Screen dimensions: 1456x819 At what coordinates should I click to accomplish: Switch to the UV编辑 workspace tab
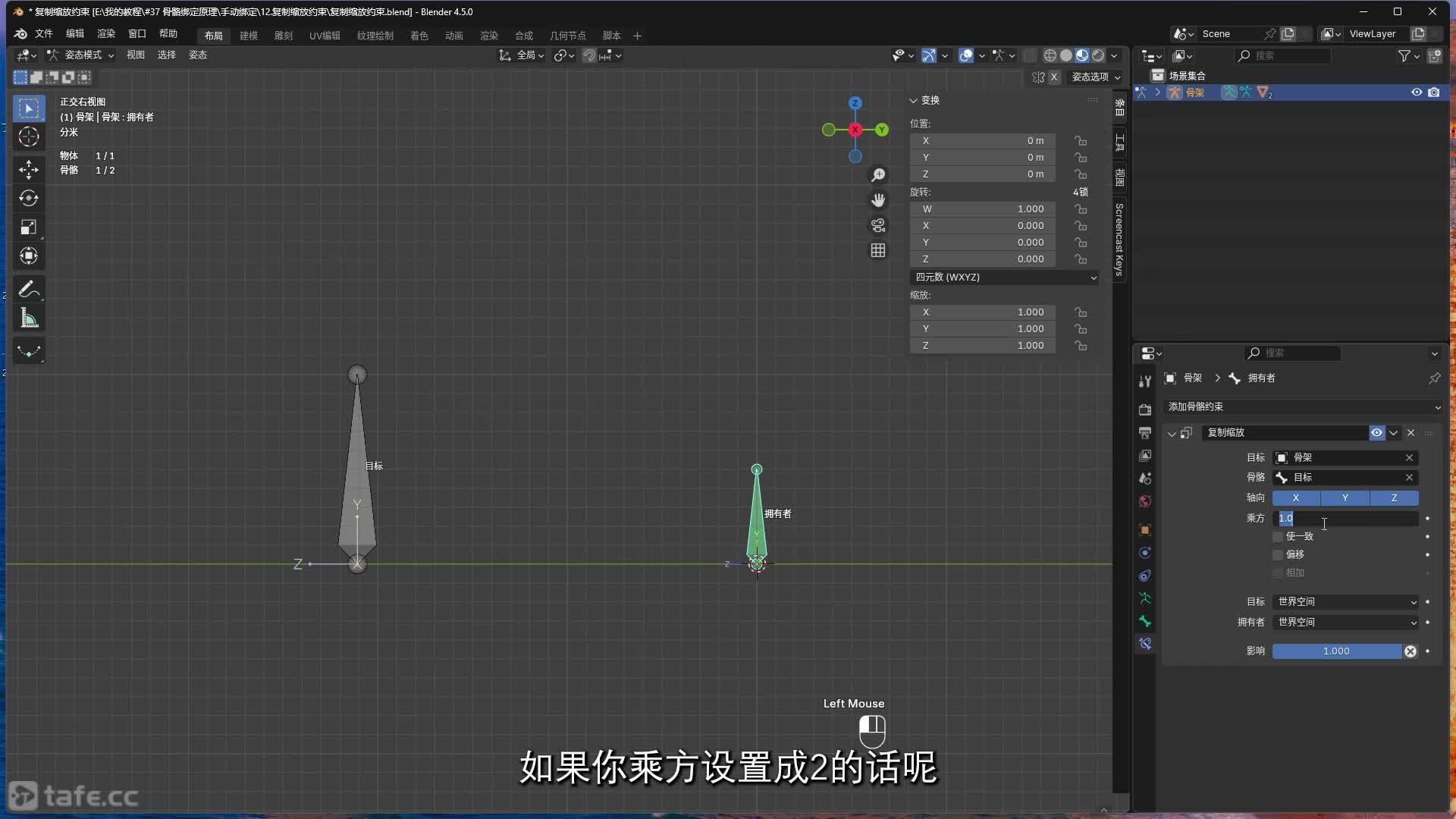(x=325, y=36)
